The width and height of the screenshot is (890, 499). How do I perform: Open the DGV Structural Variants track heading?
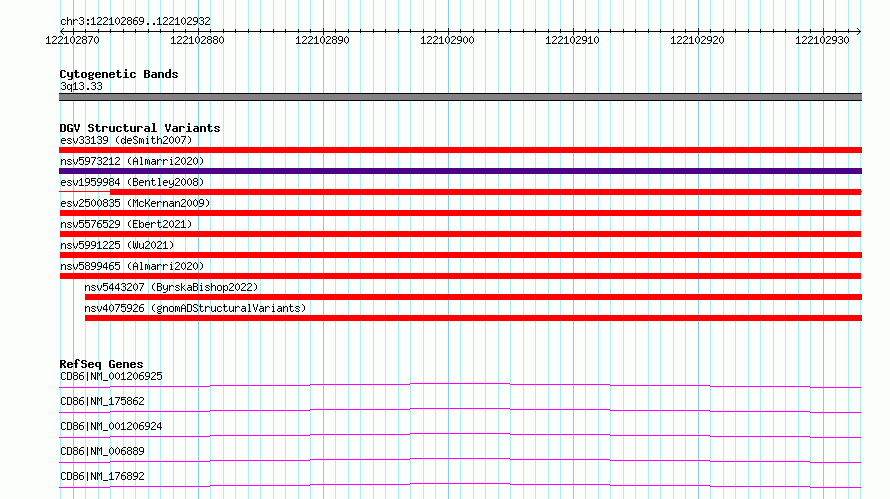[140, 128]
